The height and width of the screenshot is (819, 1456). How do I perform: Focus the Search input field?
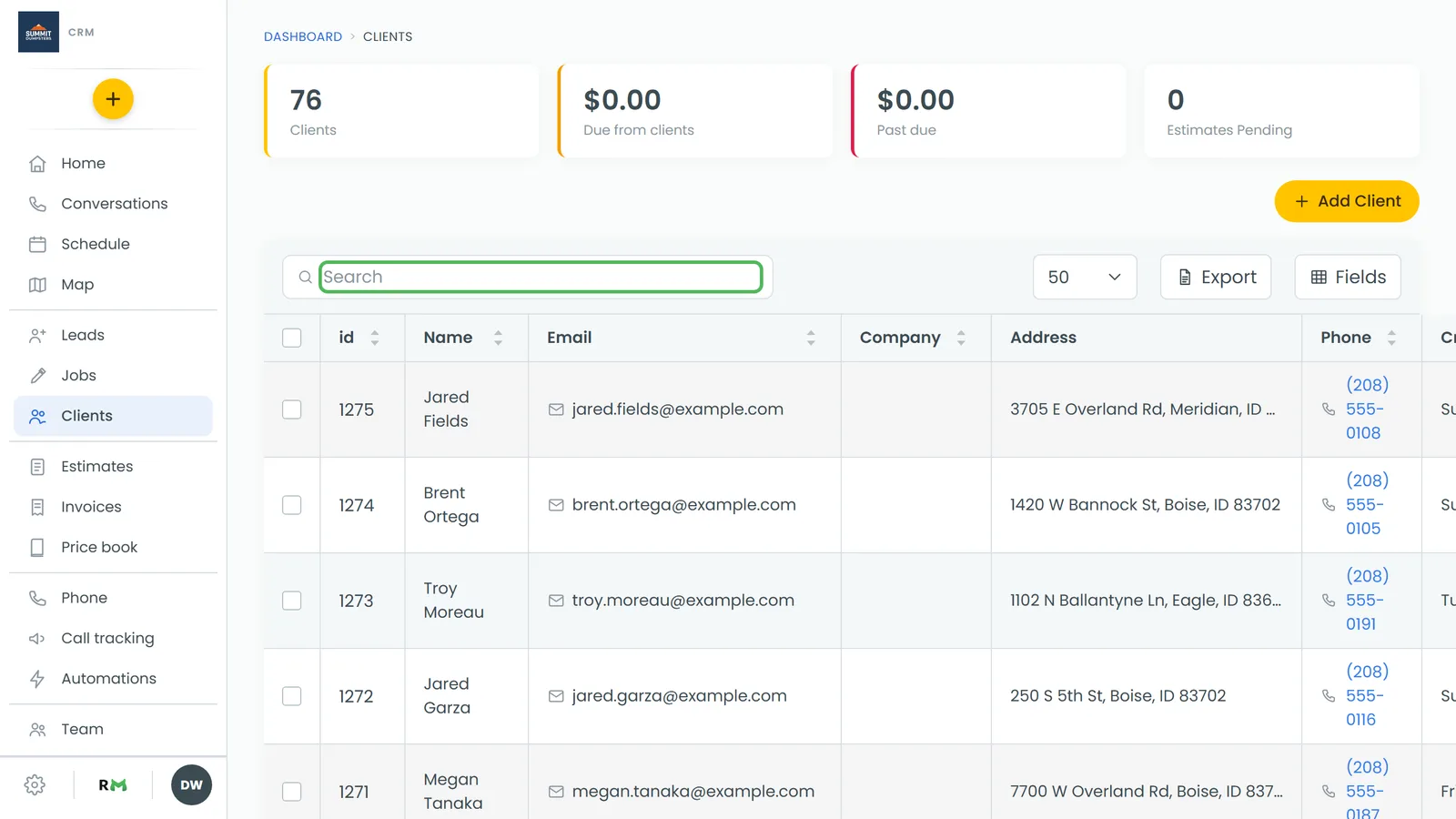tap(541, 277)
